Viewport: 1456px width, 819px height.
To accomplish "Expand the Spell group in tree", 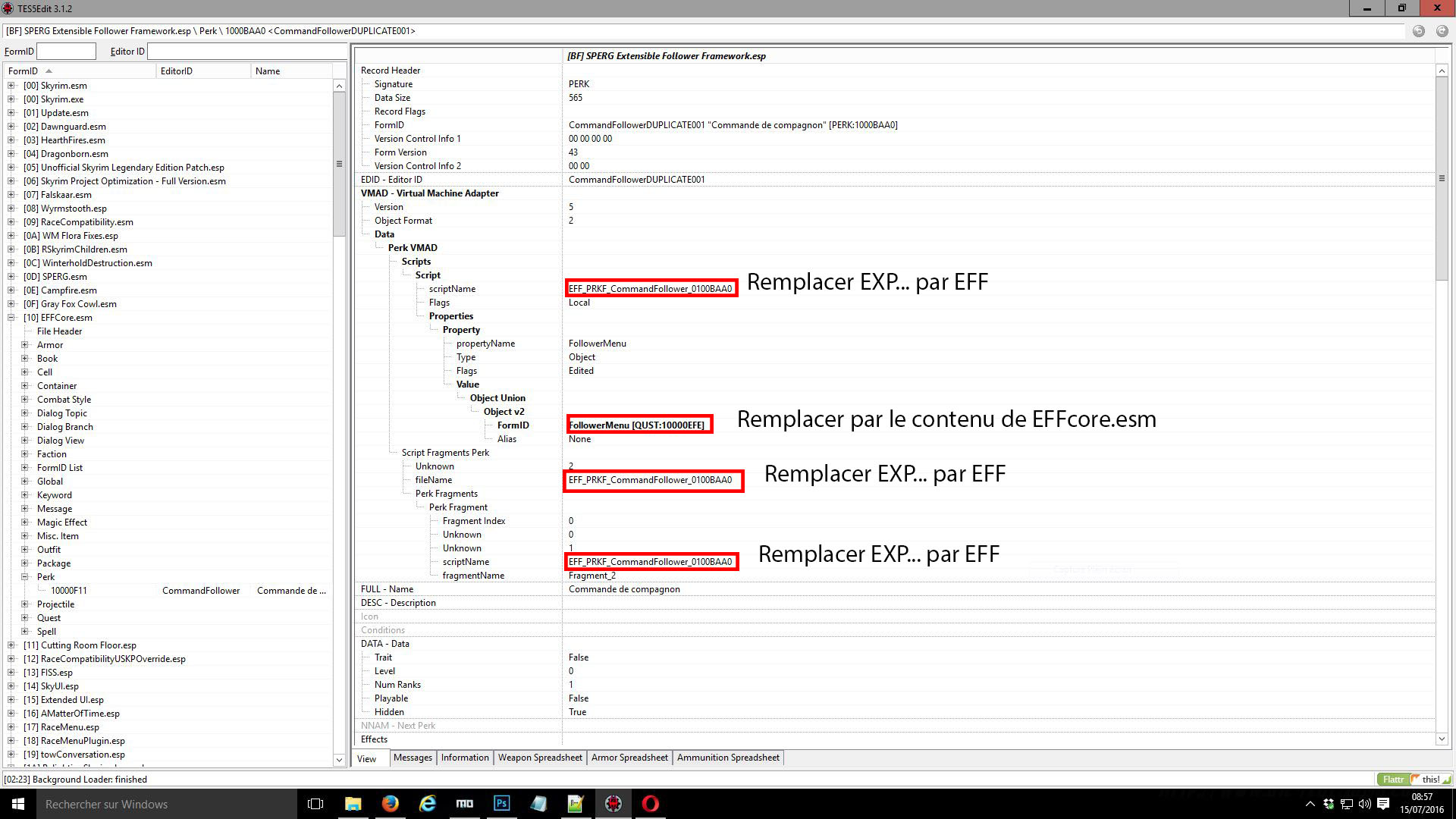I will 25,632.
